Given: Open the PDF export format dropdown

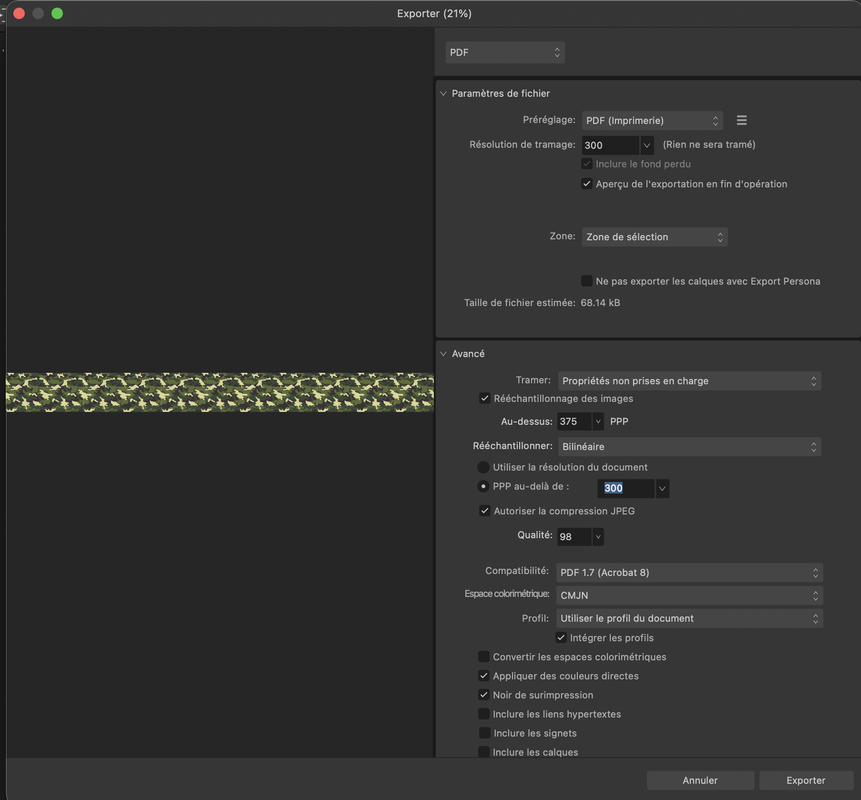Looking at the screenshot, I should 505,52.
